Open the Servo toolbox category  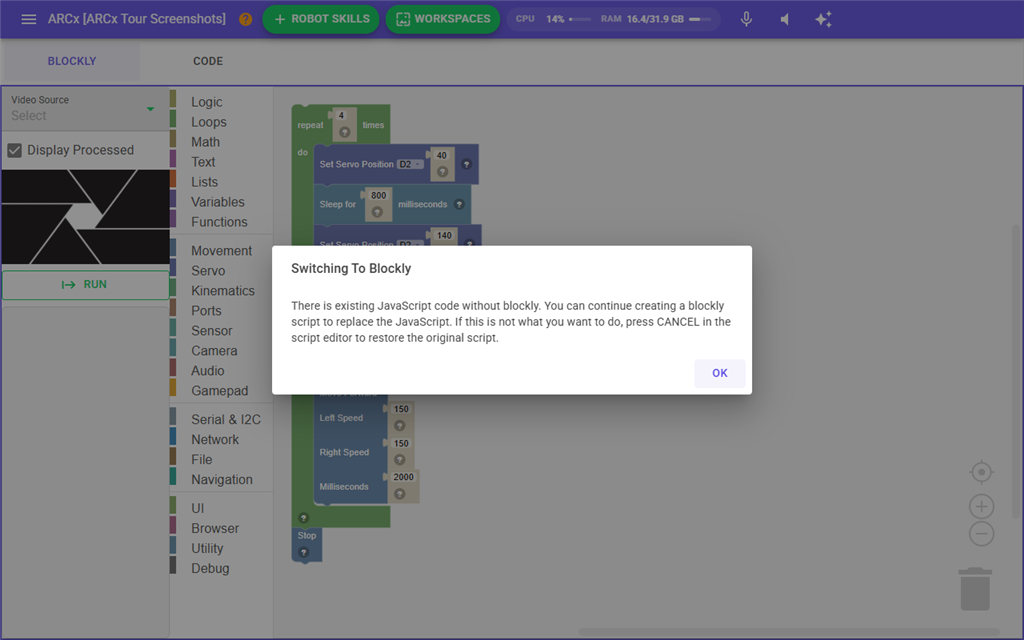click(x=208, y=270)
